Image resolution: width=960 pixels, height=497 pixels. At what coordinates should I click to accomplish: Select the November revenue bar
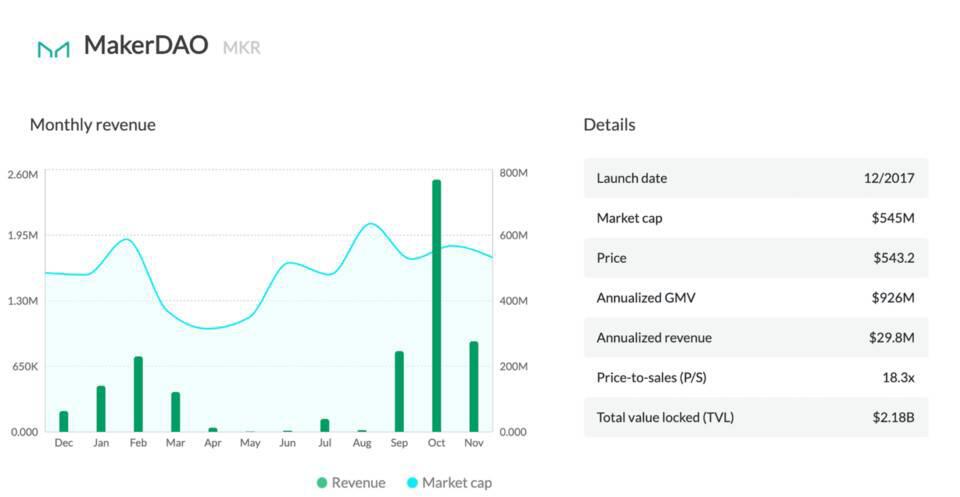point(474,386)
